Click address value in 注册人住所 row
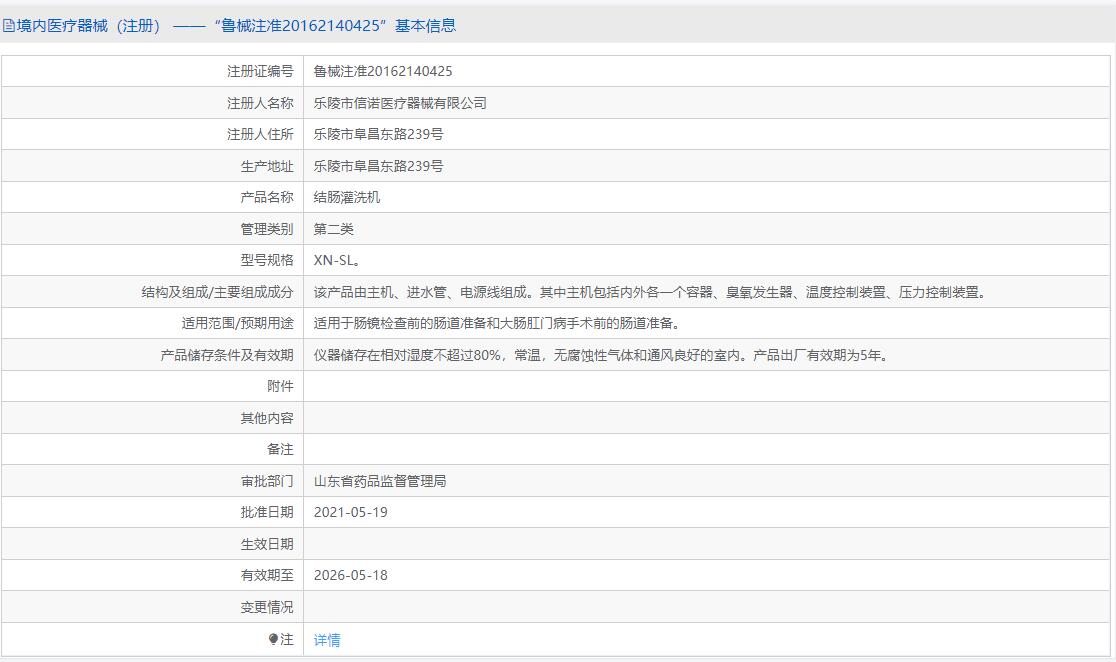Image resolution: width=1116 pixels, height=662 pixels. [379, 135]
